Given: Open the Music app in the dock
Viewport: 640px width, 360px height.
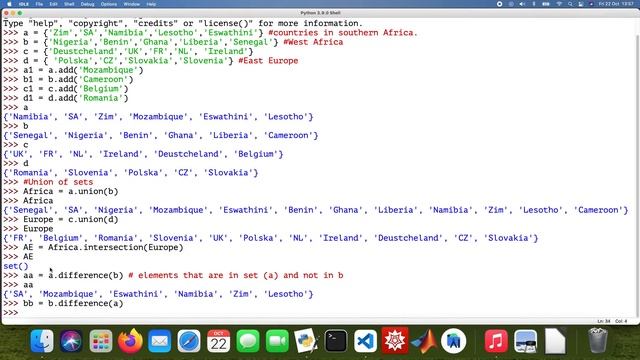Looking at the screenshot, I should point(496,340).
